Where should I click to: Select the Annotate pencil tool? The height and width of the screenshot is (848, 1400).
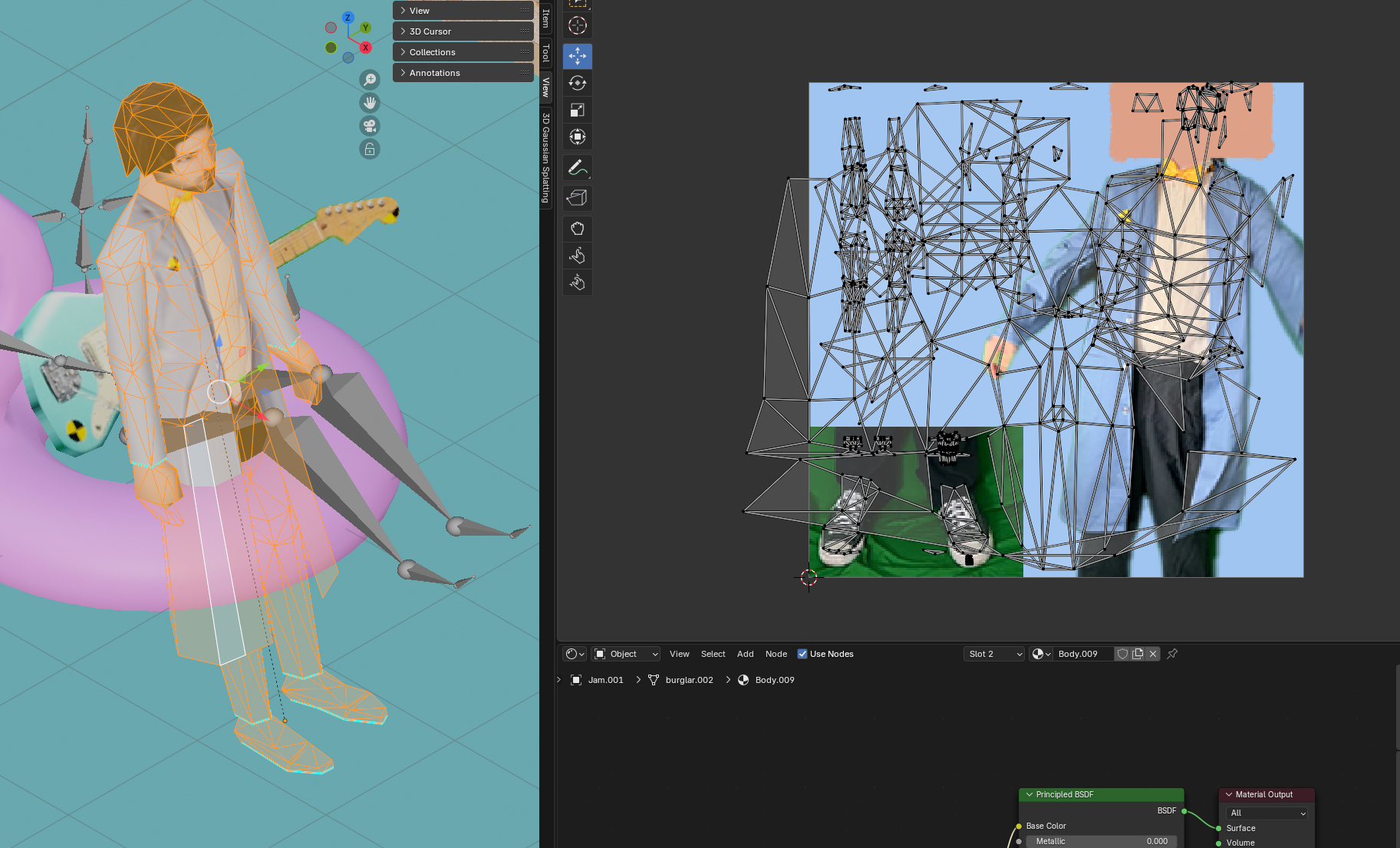[x=577, y=167]
